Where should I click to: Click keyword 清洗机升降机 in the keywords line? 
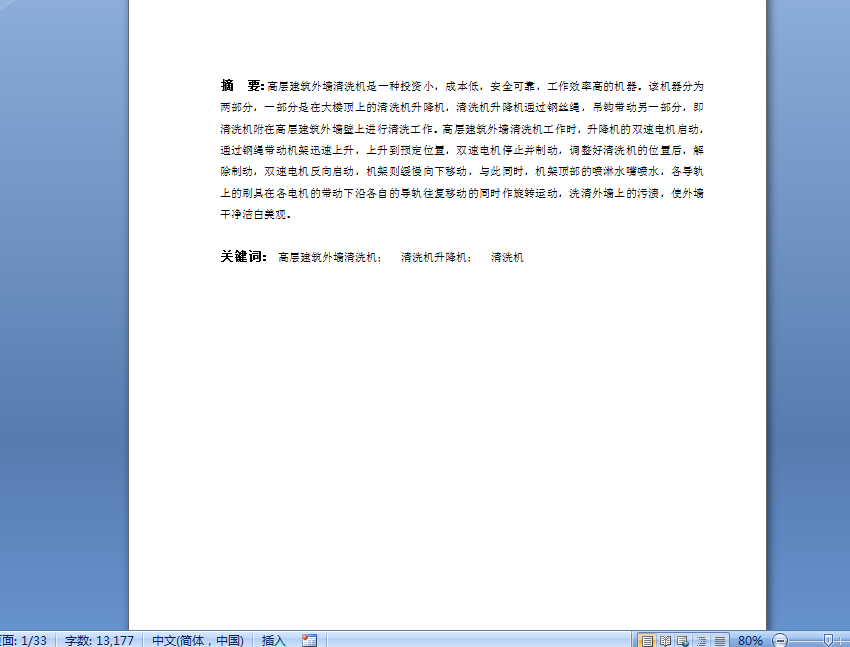(434, 257)
